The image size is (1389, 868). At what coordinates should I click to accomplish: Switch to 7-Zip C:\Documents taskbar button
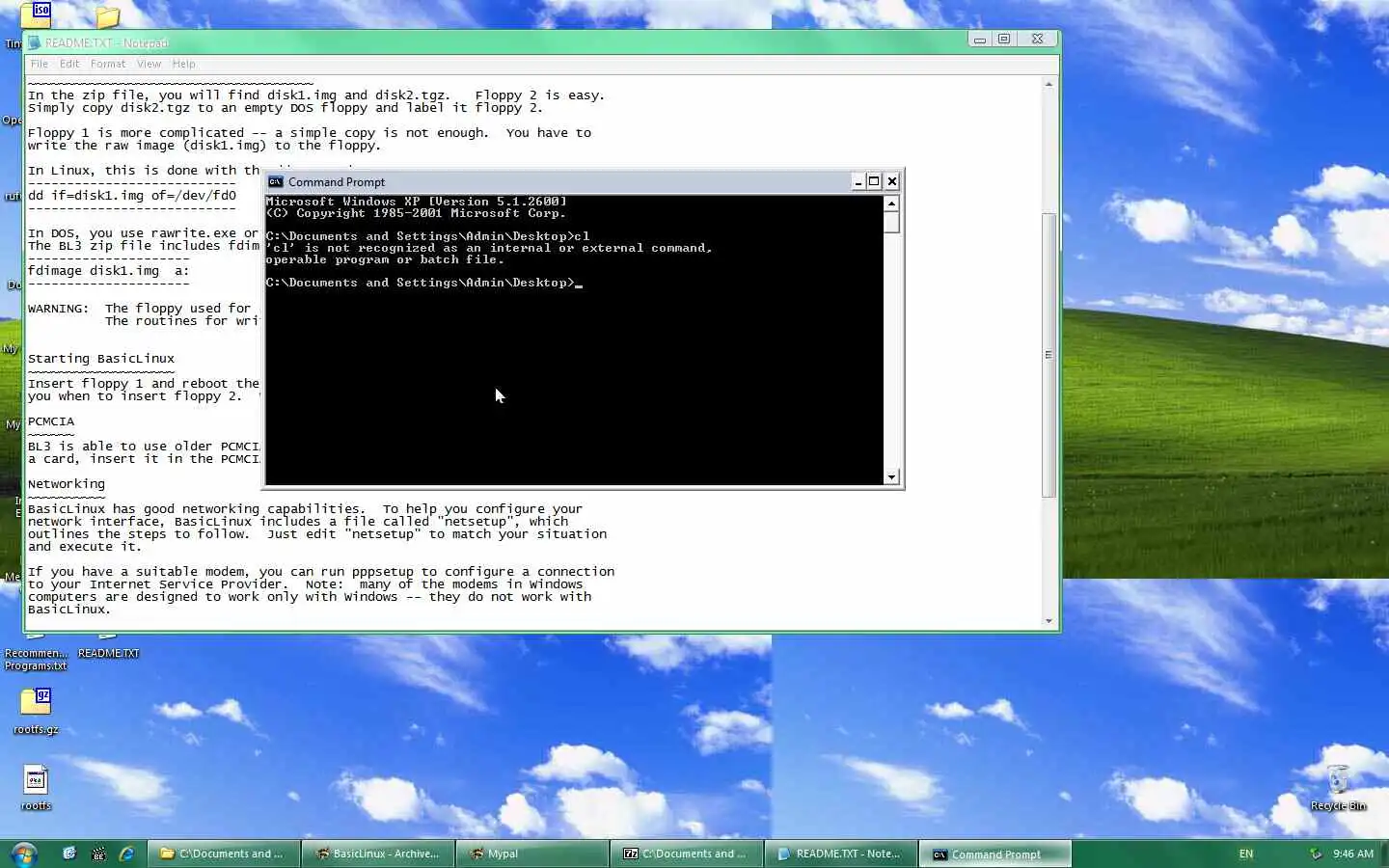click(x=686, y=854)
